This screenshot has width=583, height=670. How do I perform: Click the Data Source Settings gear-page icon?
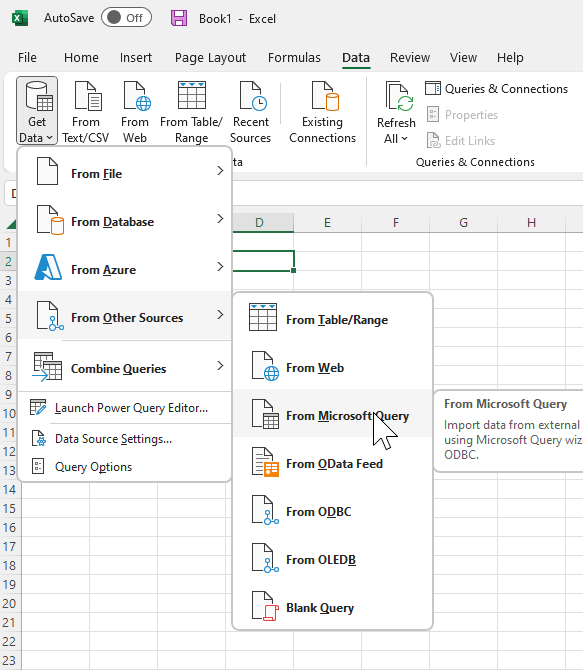click(x=38, y=438)
